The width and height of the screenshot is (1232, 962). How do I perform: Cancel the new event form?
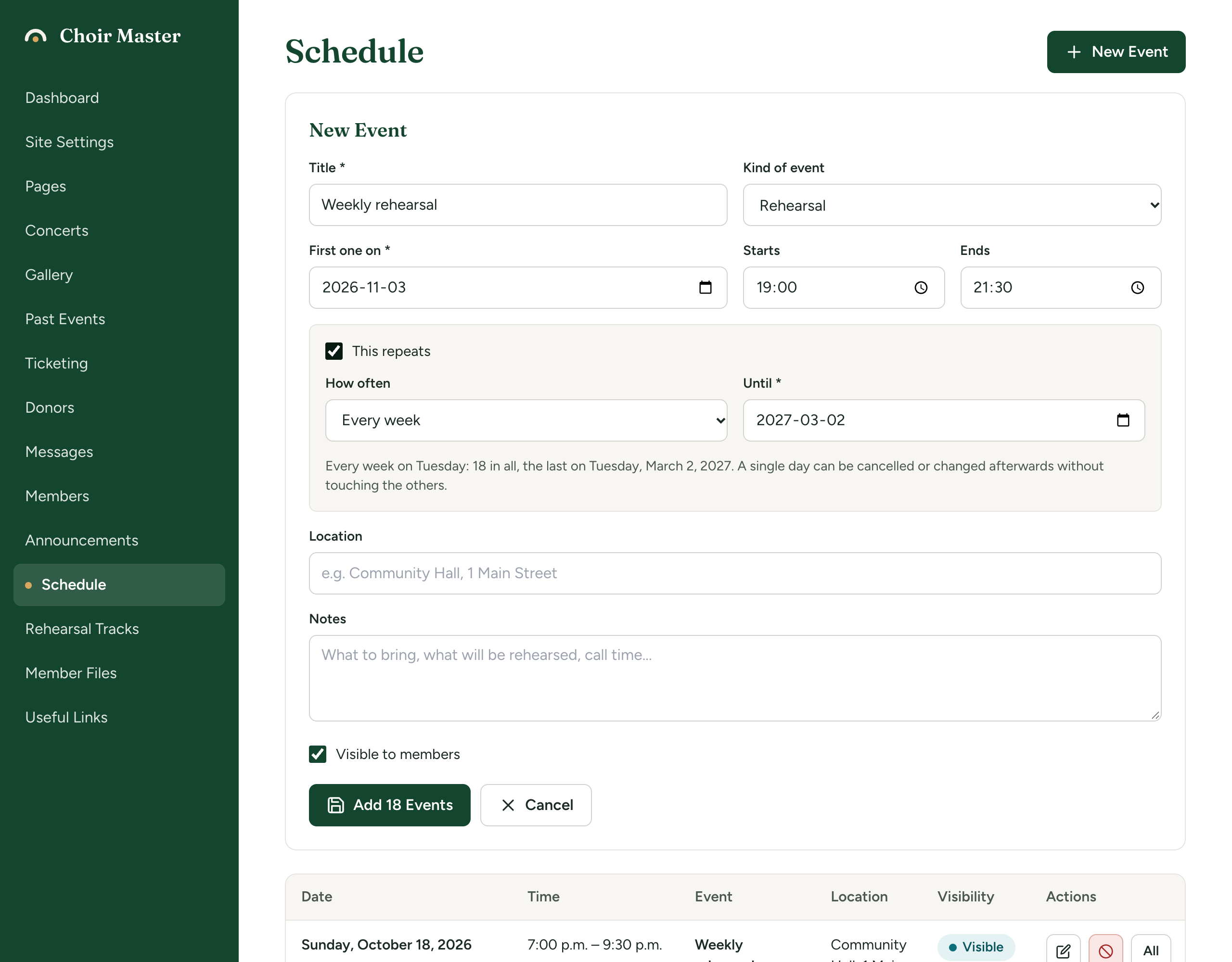pos(535,805)
